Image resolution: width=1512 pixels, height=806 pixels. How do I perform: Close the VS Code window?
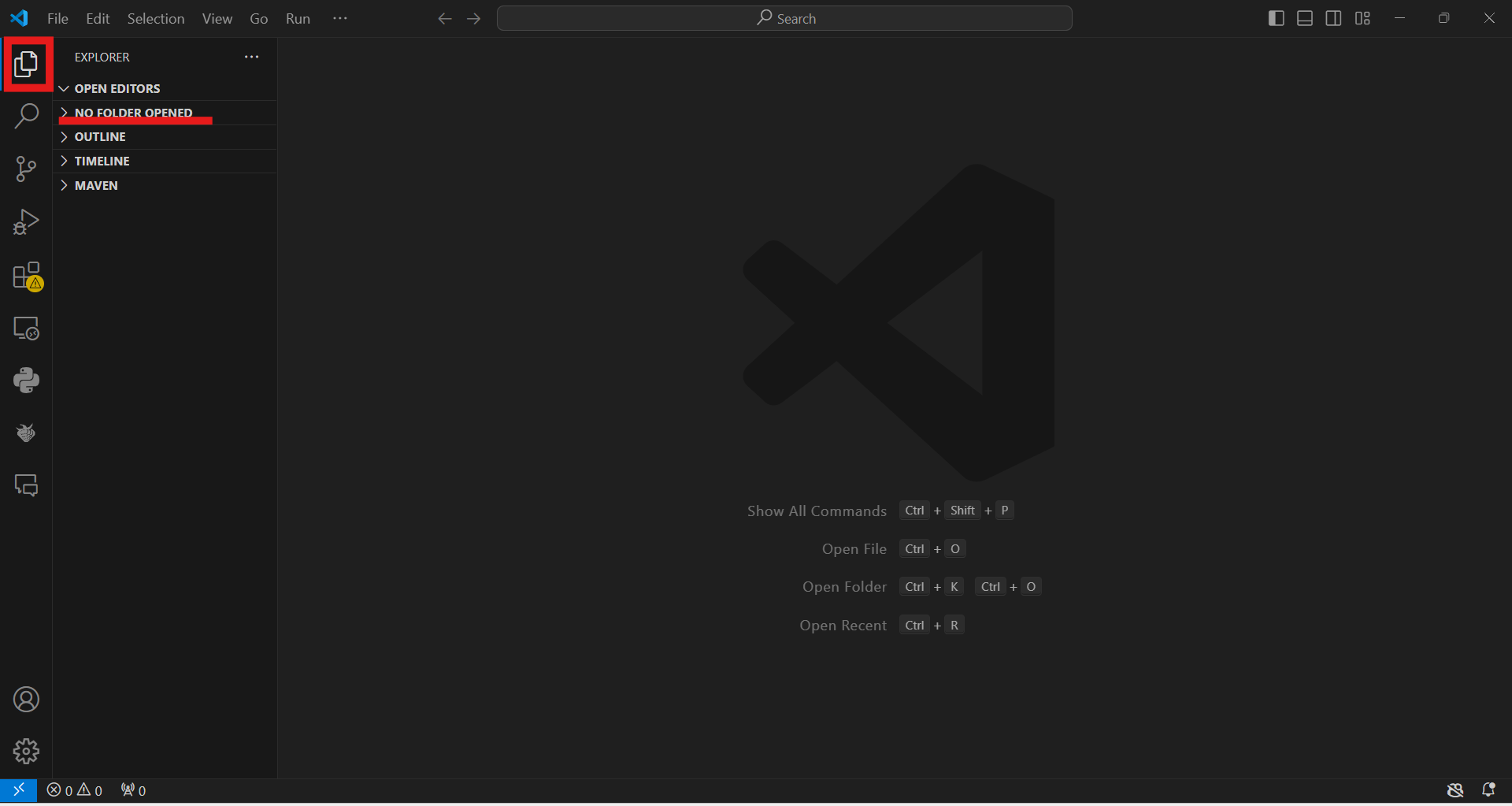click(1489, 18)
